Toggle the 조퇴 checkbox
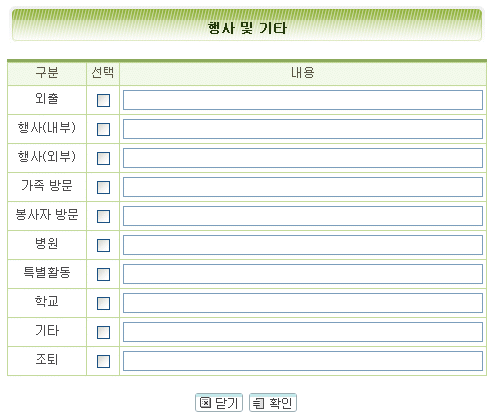The width and height of the screenshot is (492, 417). point(103,361)
